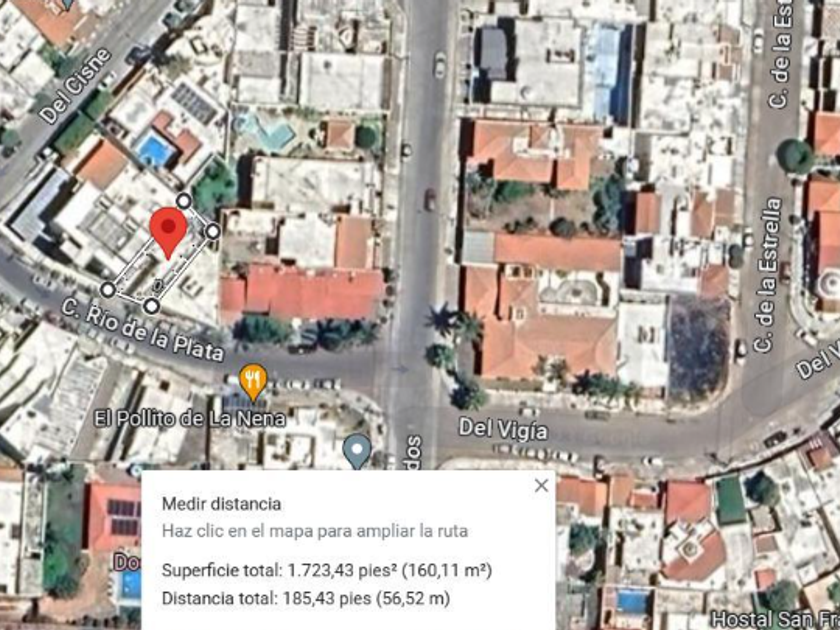Click the 0 distance label on the measurement line
The width and height of the screenshot is (840, 630).
pos(157,286)
